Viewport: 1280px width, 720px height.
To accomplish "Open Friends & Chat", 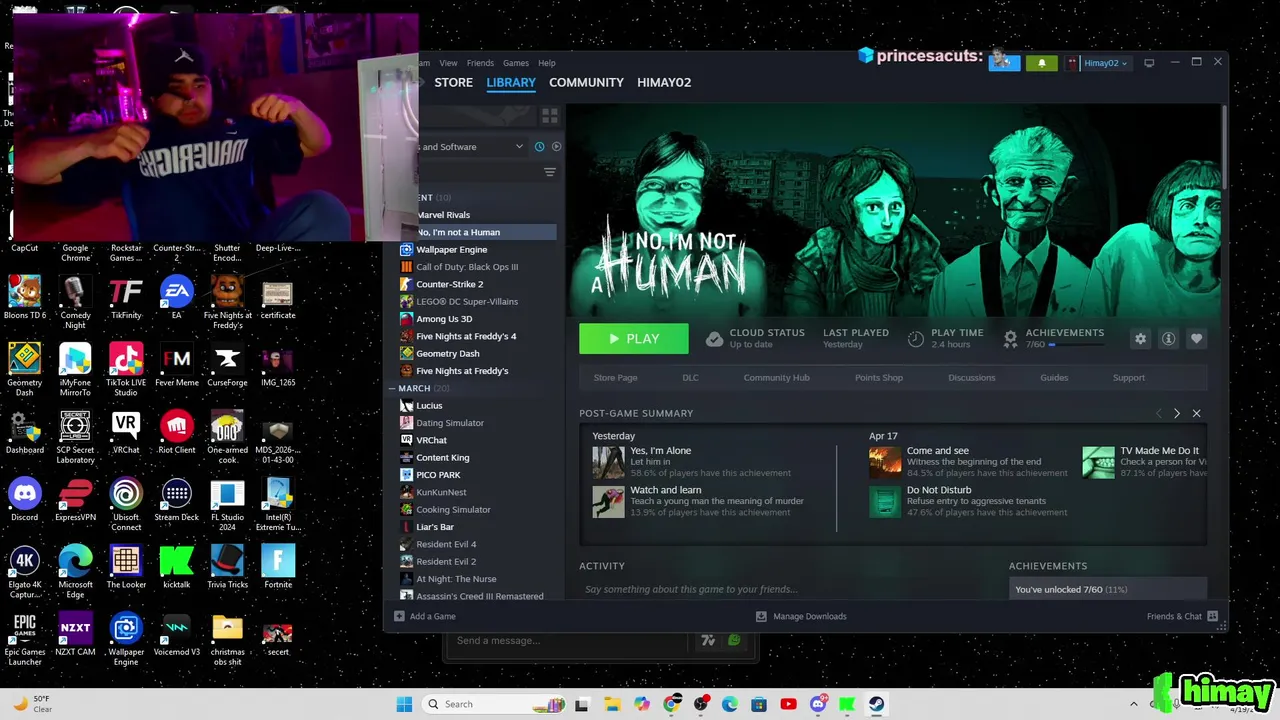I will coord(1182,616).
